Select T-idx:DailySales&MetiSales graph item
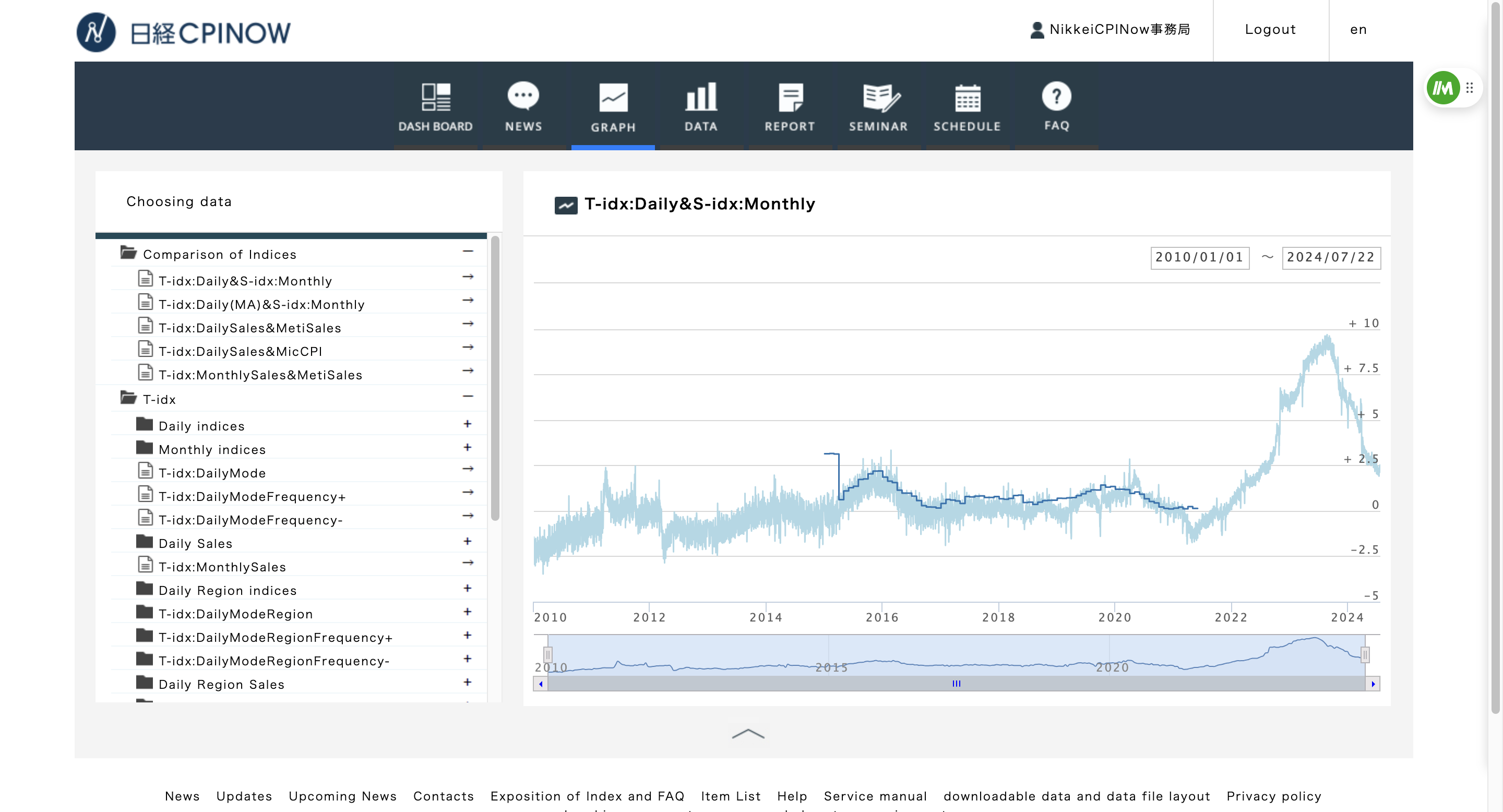Screen dimensions: 1503x812 [250, 328]
